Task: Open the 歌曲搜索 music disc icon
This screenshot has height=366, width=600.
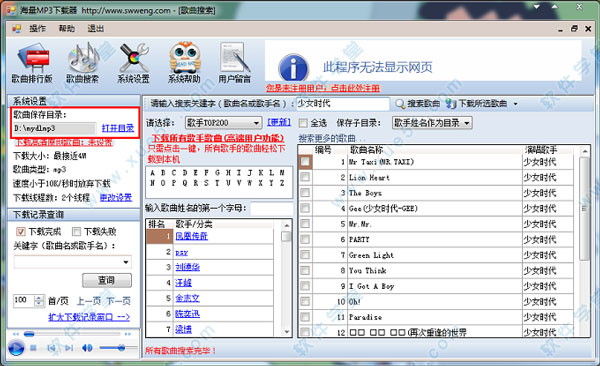Action: (x=83, y=63)
